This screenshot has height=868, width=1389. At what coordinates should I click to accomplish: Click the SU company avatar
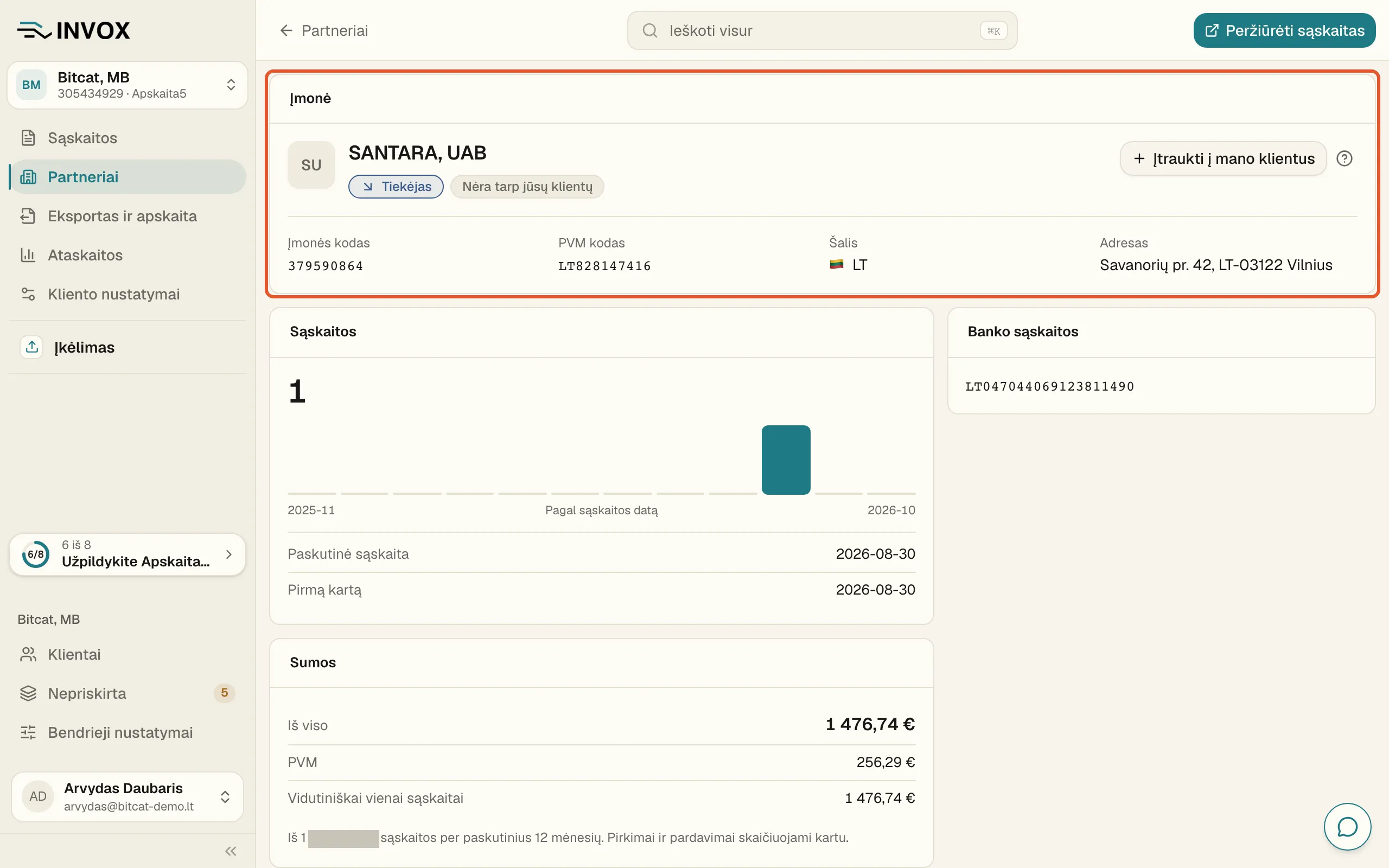click(x=311, y=165)
